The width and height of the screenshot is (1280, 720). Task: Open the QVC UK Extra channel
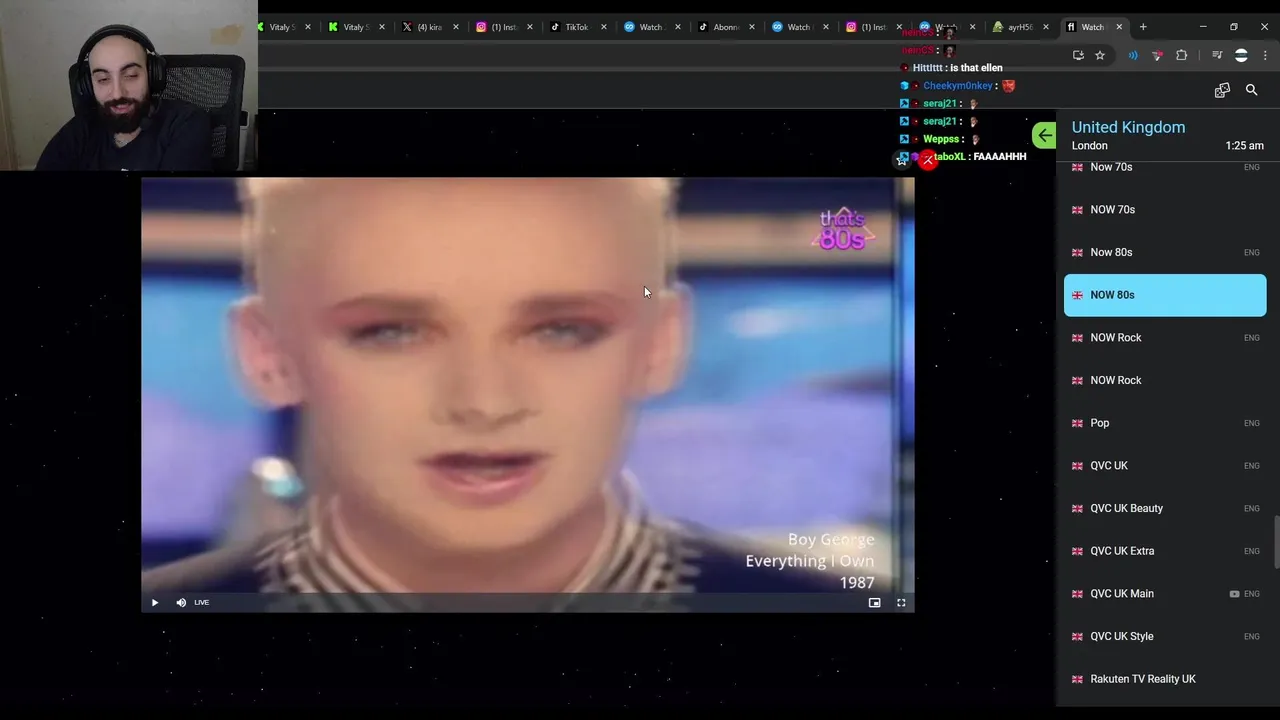click(1165, 551)
